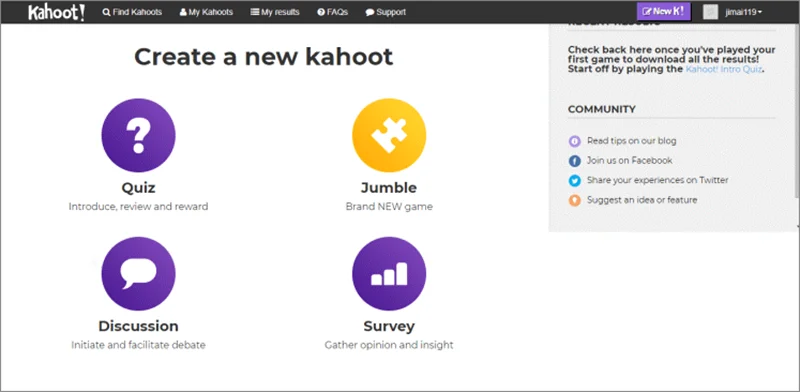Open Find Kahoots in the top bar

pyautogui.click(x=132, y=12)
